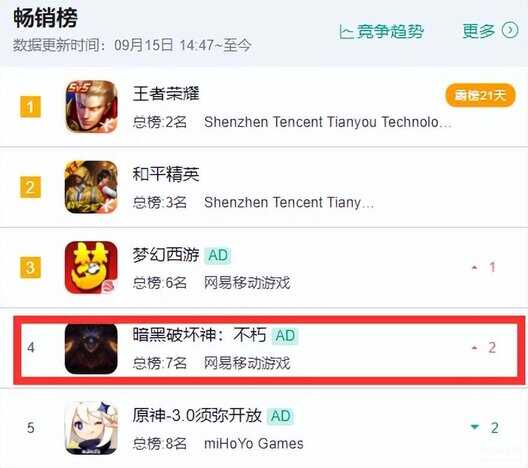Open the 暗黑破坏神:不朽 dark icon
This screenshot has width=528, height=468.
pyautogui.click(x=91, y=348)
